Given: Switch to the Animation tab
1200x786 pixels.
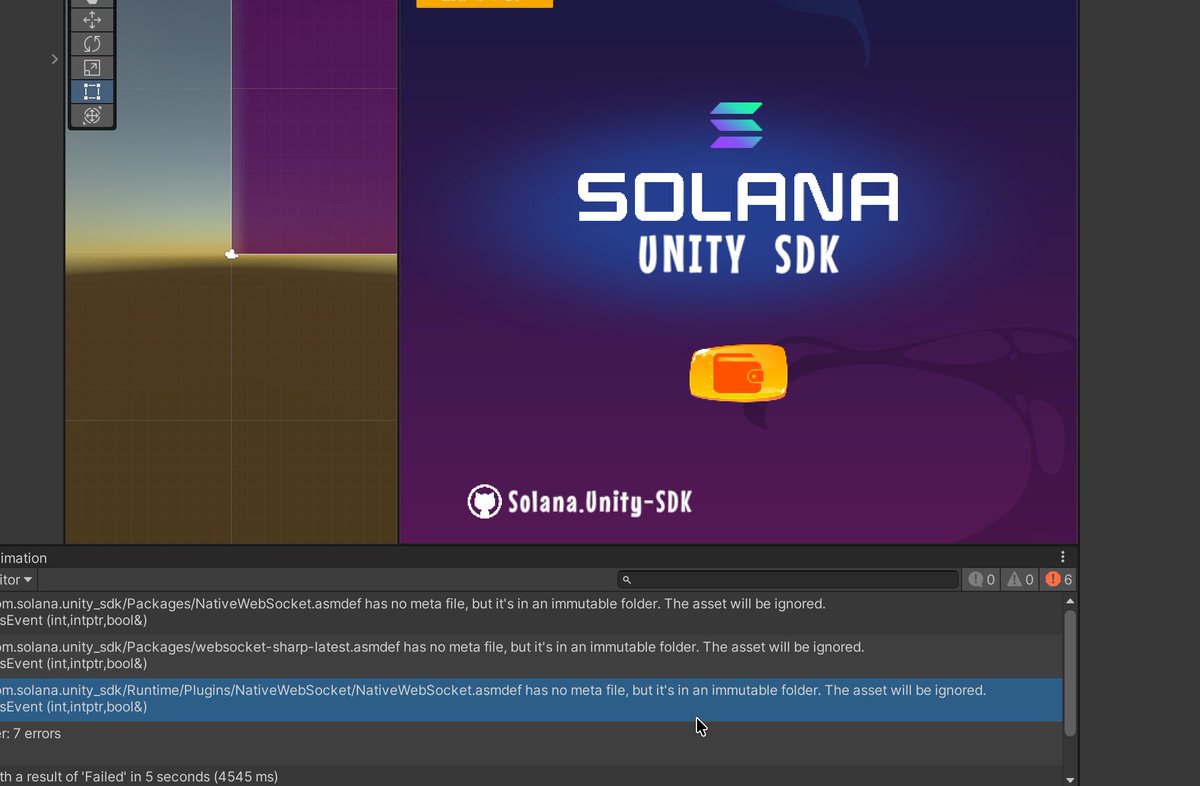Looking at the screenshot, I should coord(24,558).
